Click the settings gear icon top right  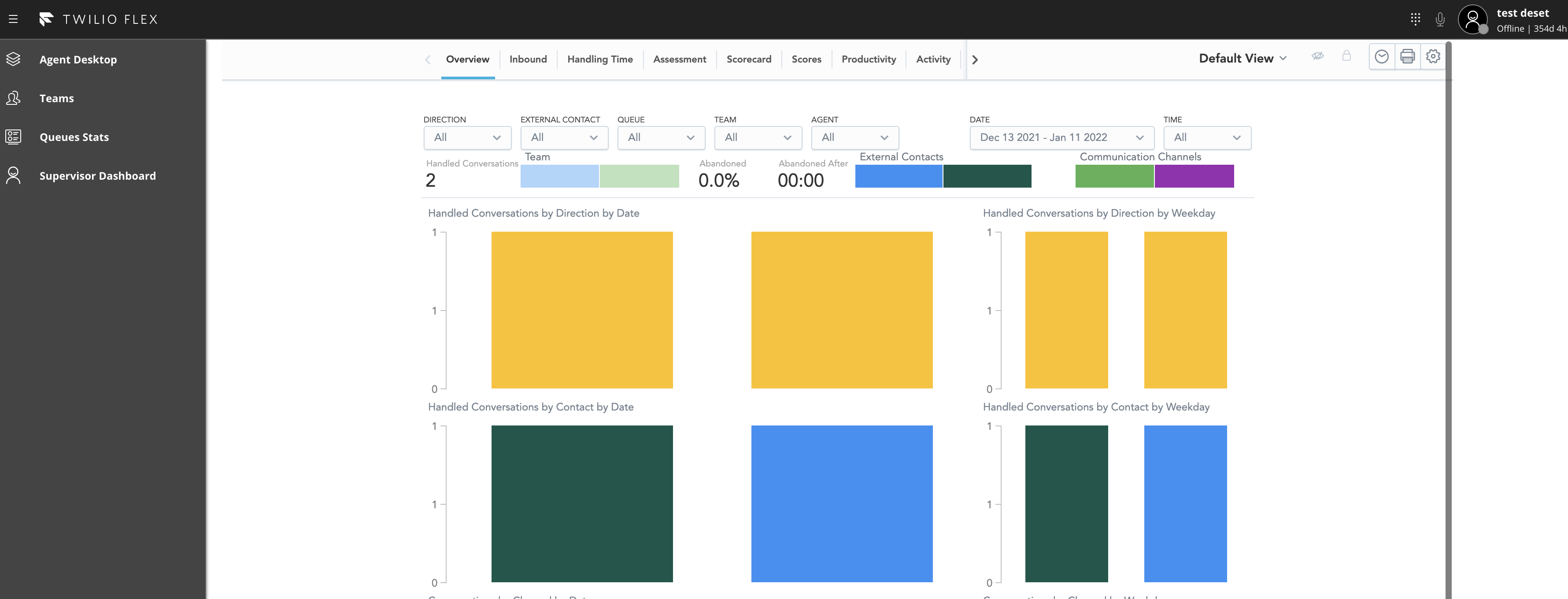pyautogui.click(x=1433, y=56)
